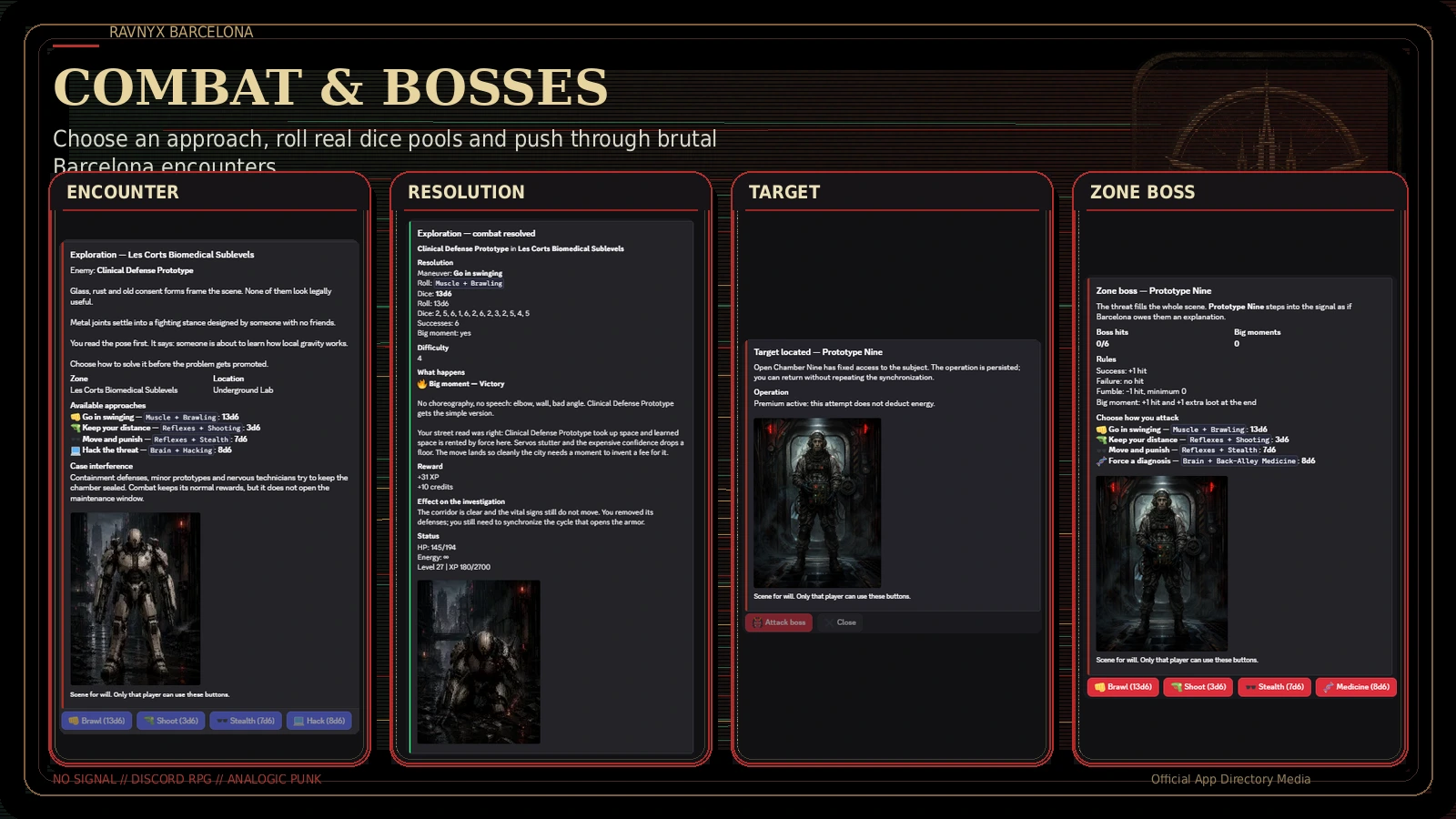Click the red Shoot (3d6) Zone Boss button
Viewport: 1456px width, 819px height.
(x=1198, y=687)
